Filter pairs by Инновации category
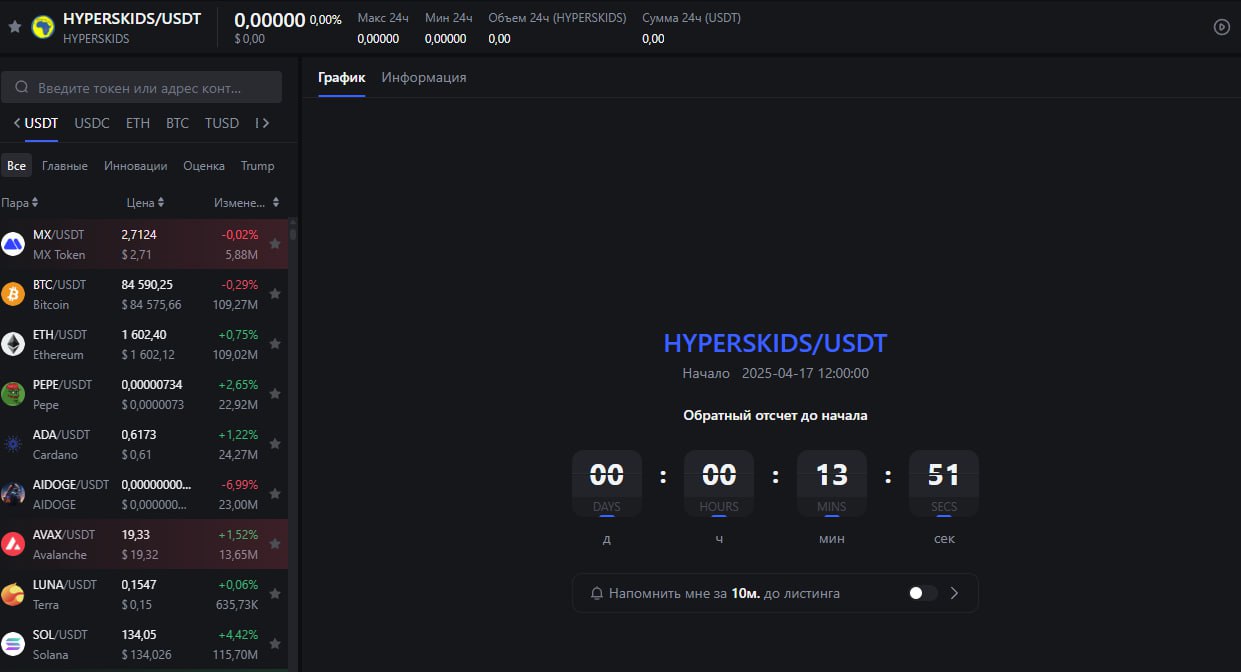The height and width of the screenshot is (672, 1241). [x=135, y=166]
